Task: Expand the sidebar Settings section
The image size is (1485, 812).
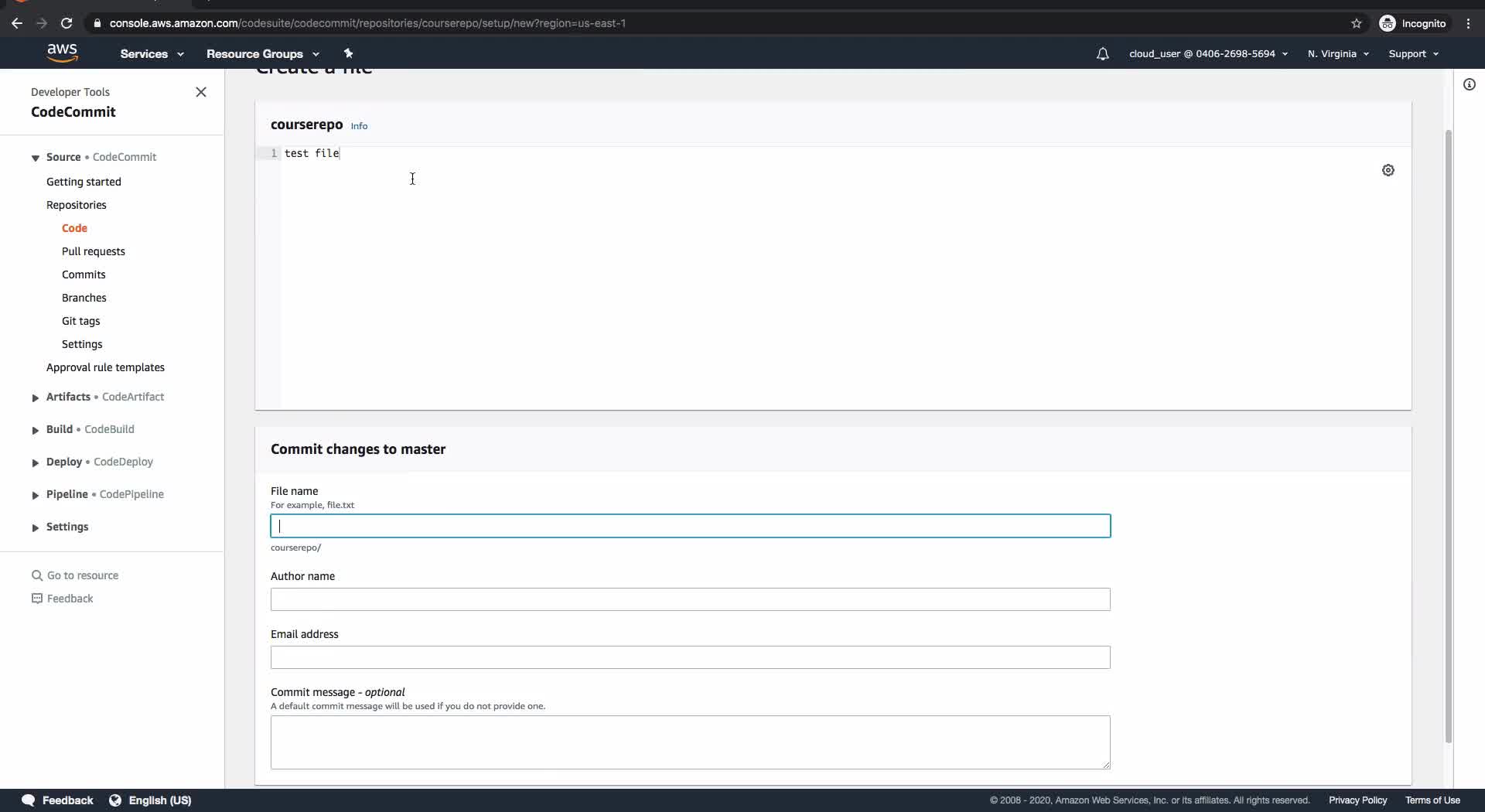Action: (x=35, y=527)
